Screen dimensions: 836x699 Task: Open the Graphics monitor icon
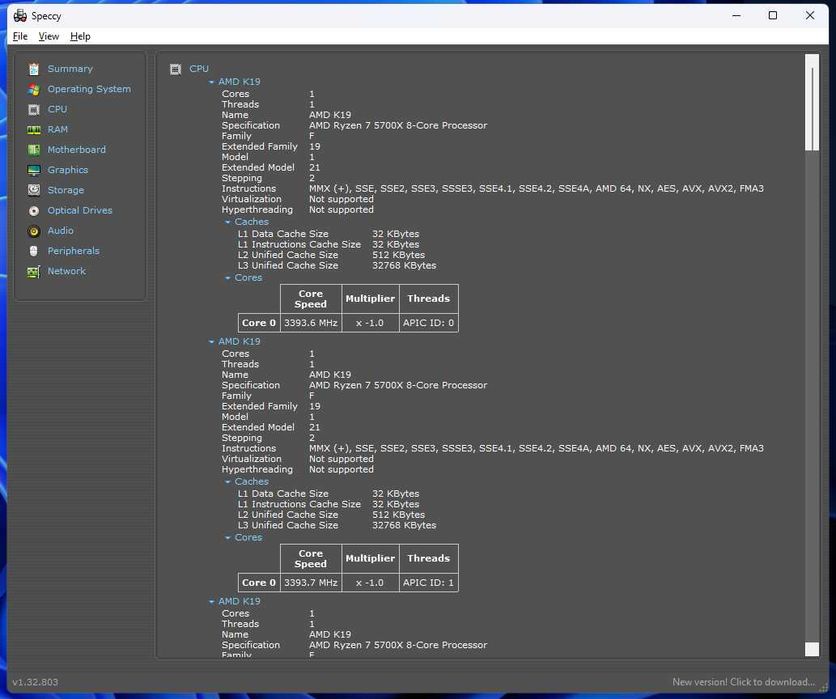click(x=34, y=170)
